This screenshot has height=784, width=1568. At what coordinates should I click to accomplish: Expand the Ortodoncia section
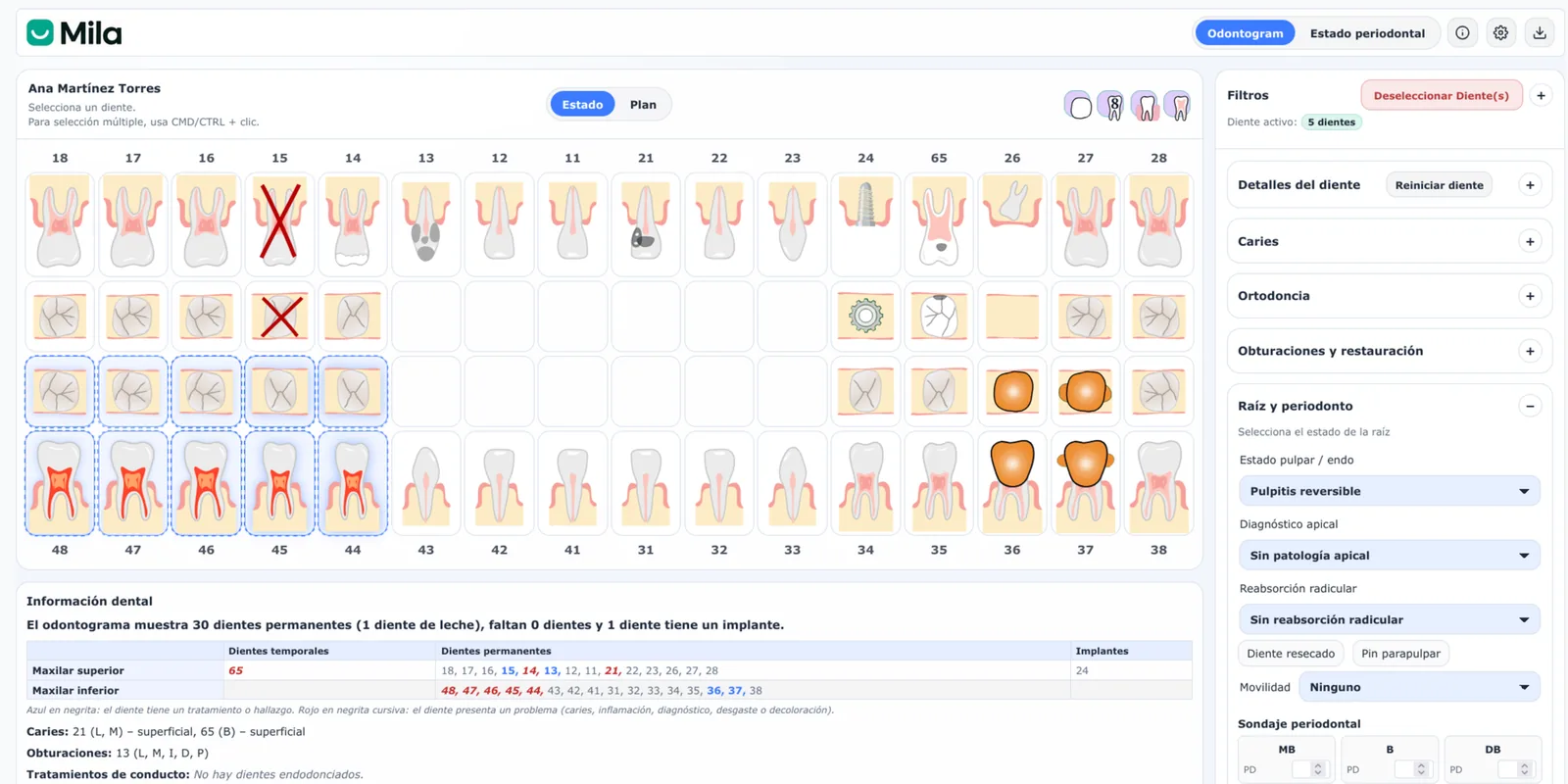1530,296
